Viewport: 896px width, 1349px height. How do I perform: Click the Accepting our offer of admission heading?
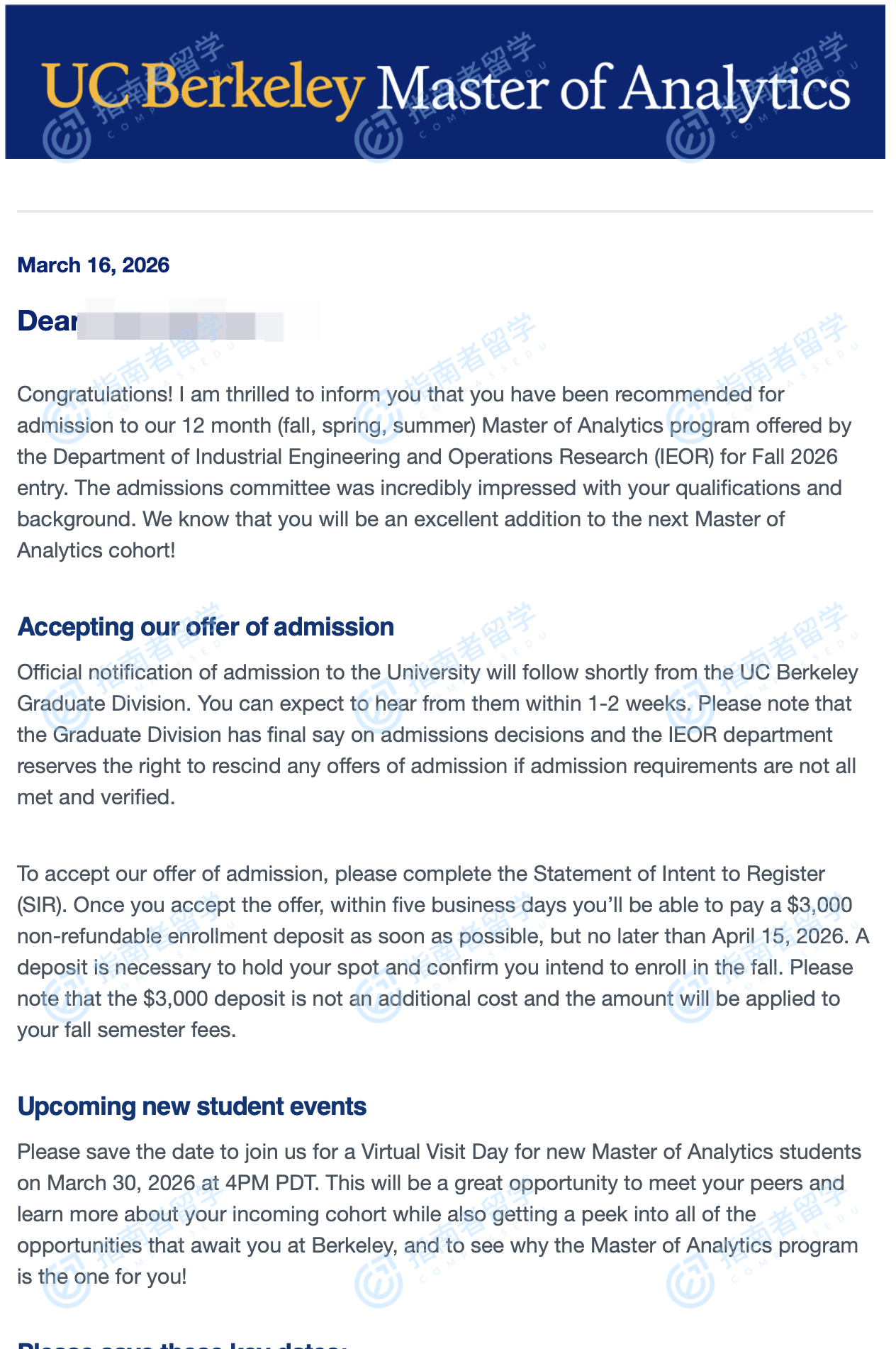coord(206,627)
